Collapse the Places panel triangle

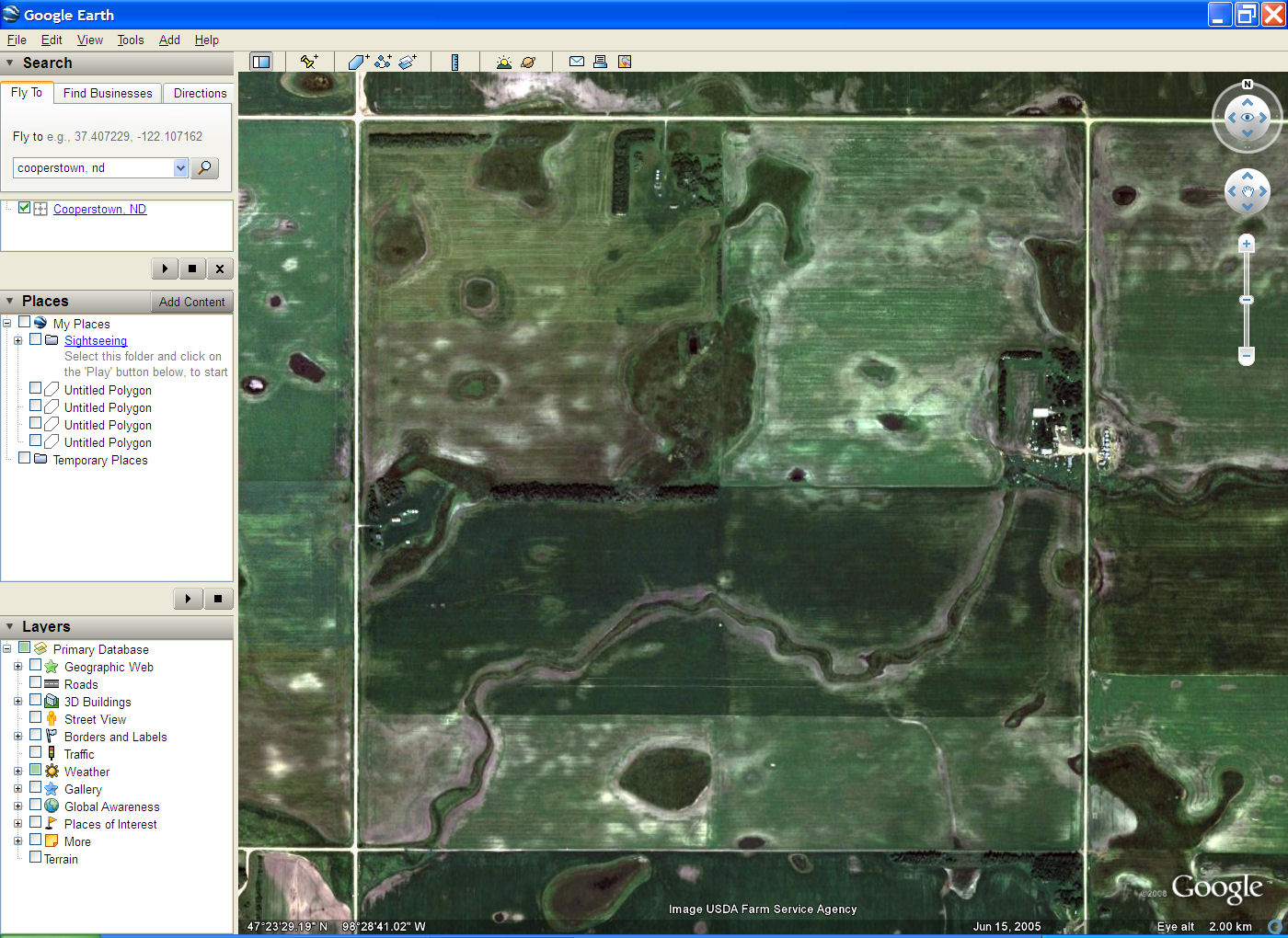[10, 301]
